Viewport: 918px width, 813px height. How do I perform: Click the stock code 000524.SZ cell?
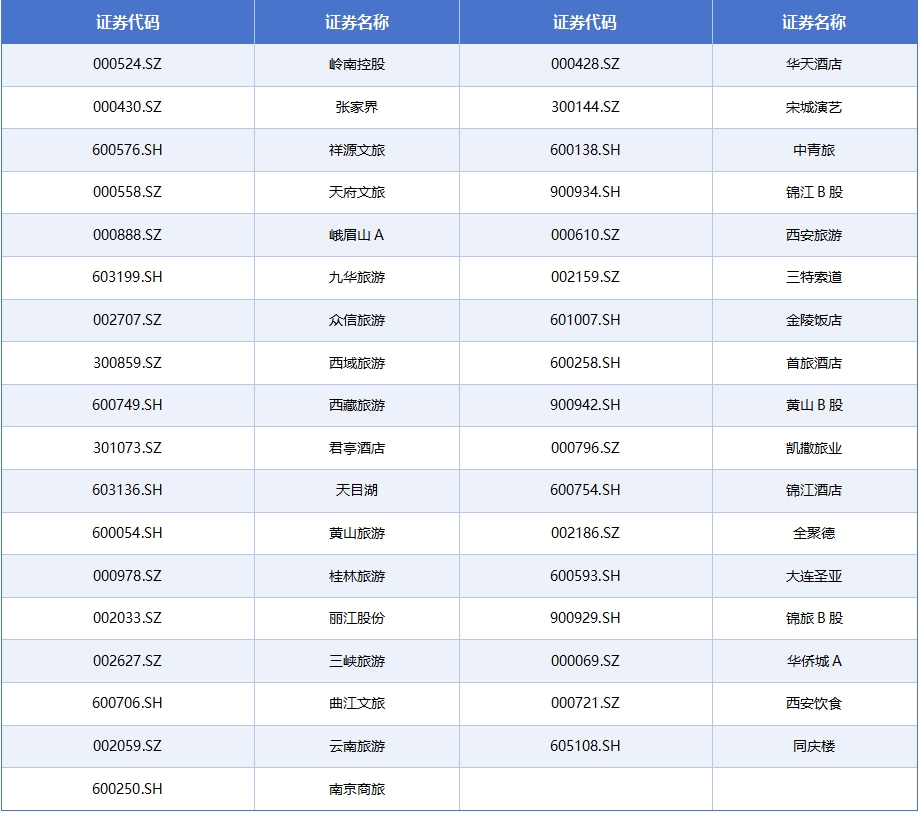click(x=127, y=64)
